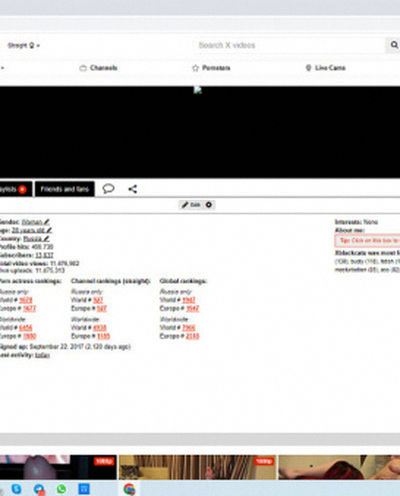
Task: Open the Subscribers count link
Action: point(44,255)
